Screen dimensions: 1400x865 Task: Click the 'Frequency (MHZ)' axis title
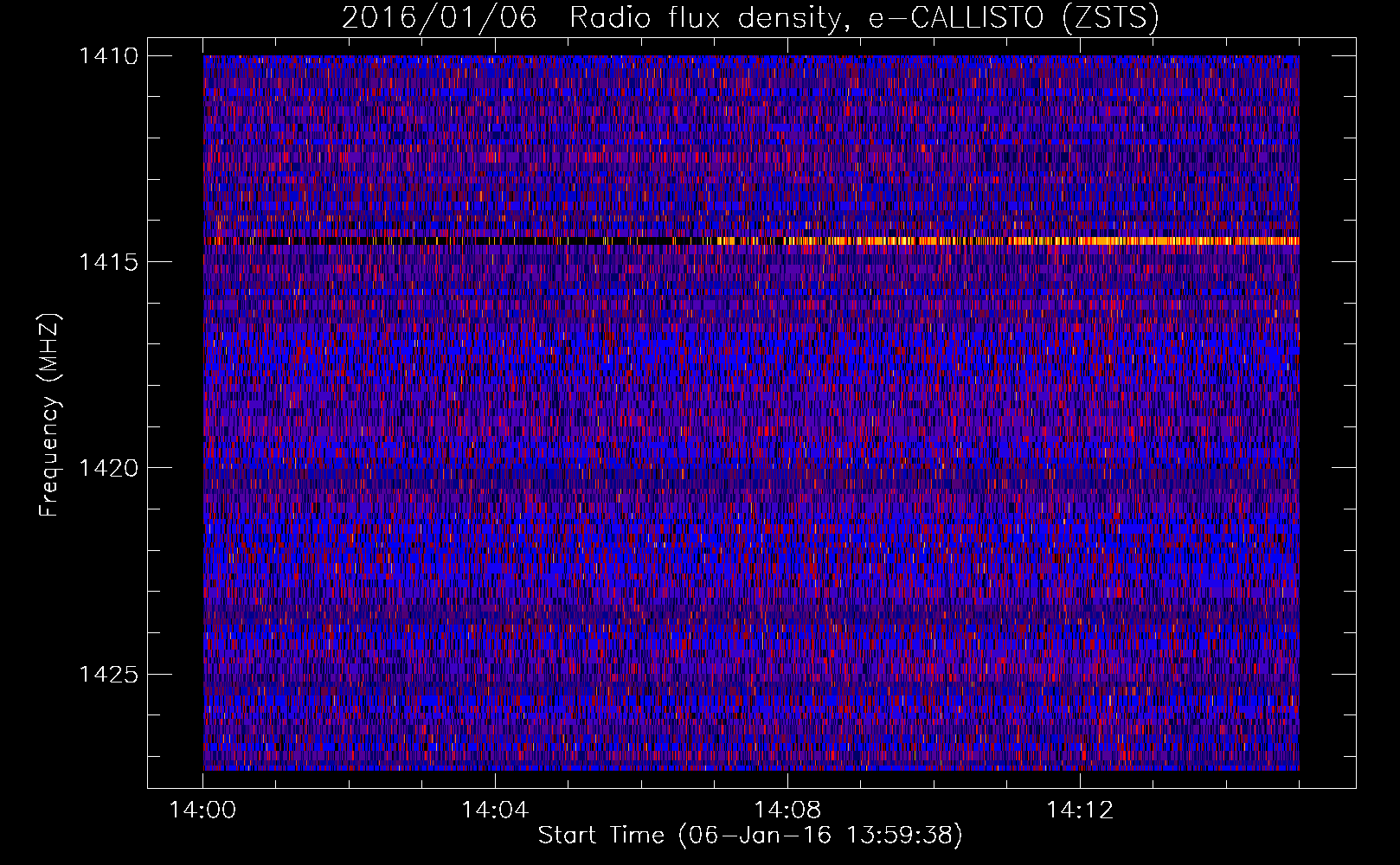pos(50,415)
